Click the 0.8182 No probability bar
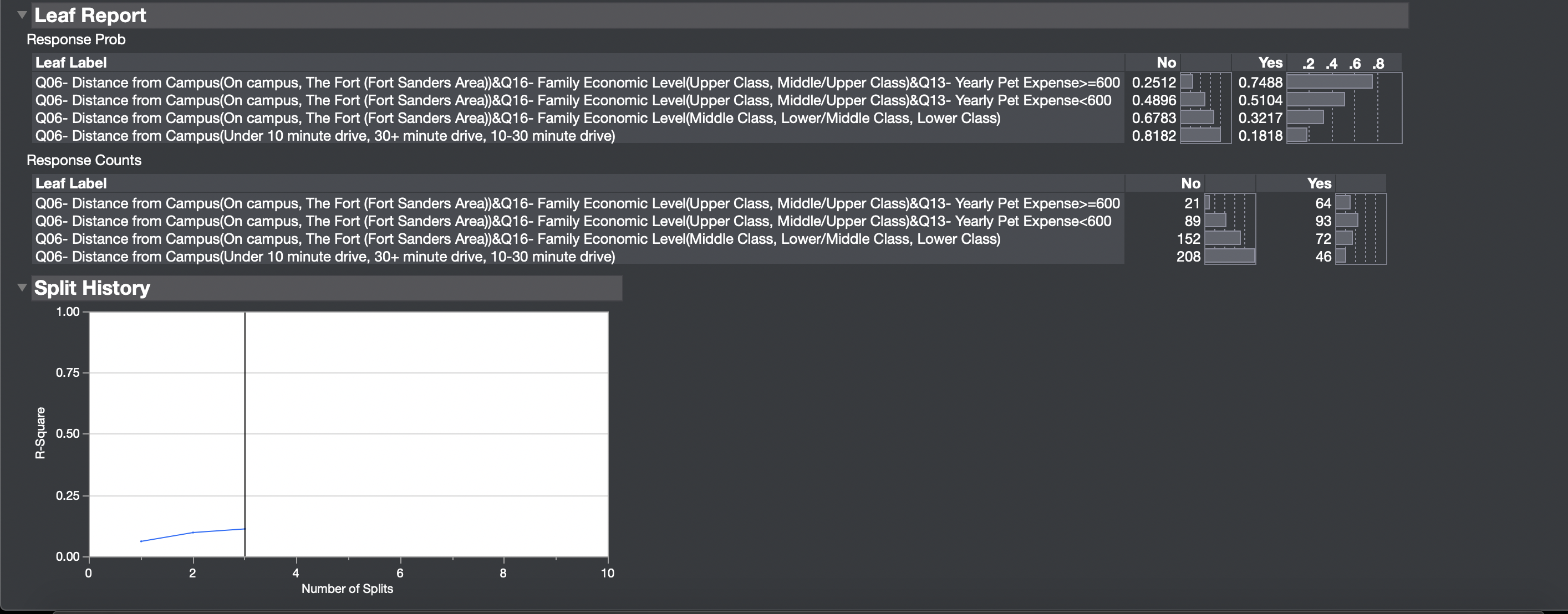 point(1200,135)
